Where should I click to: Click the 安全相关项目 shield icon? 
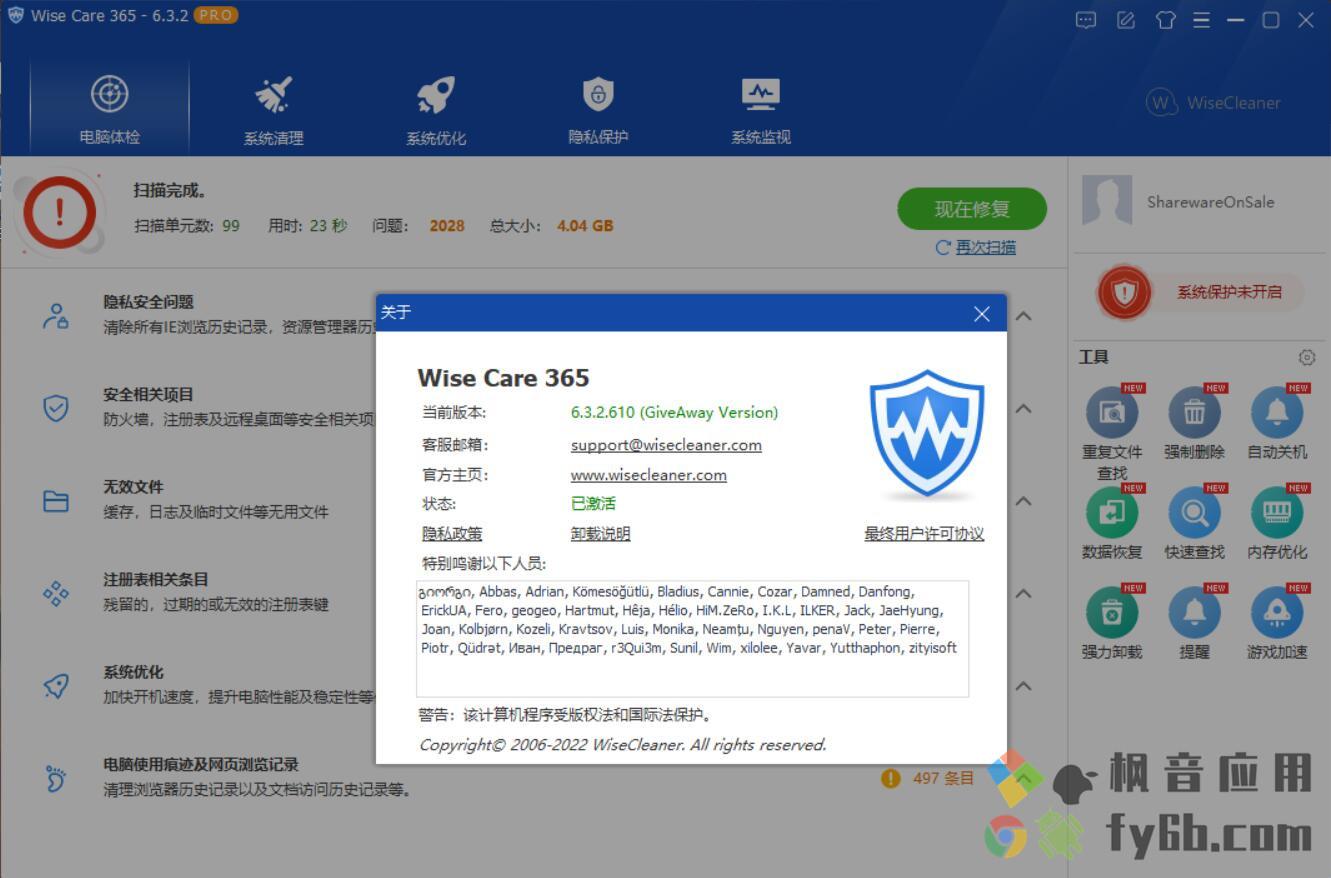(x=56, y=408)
